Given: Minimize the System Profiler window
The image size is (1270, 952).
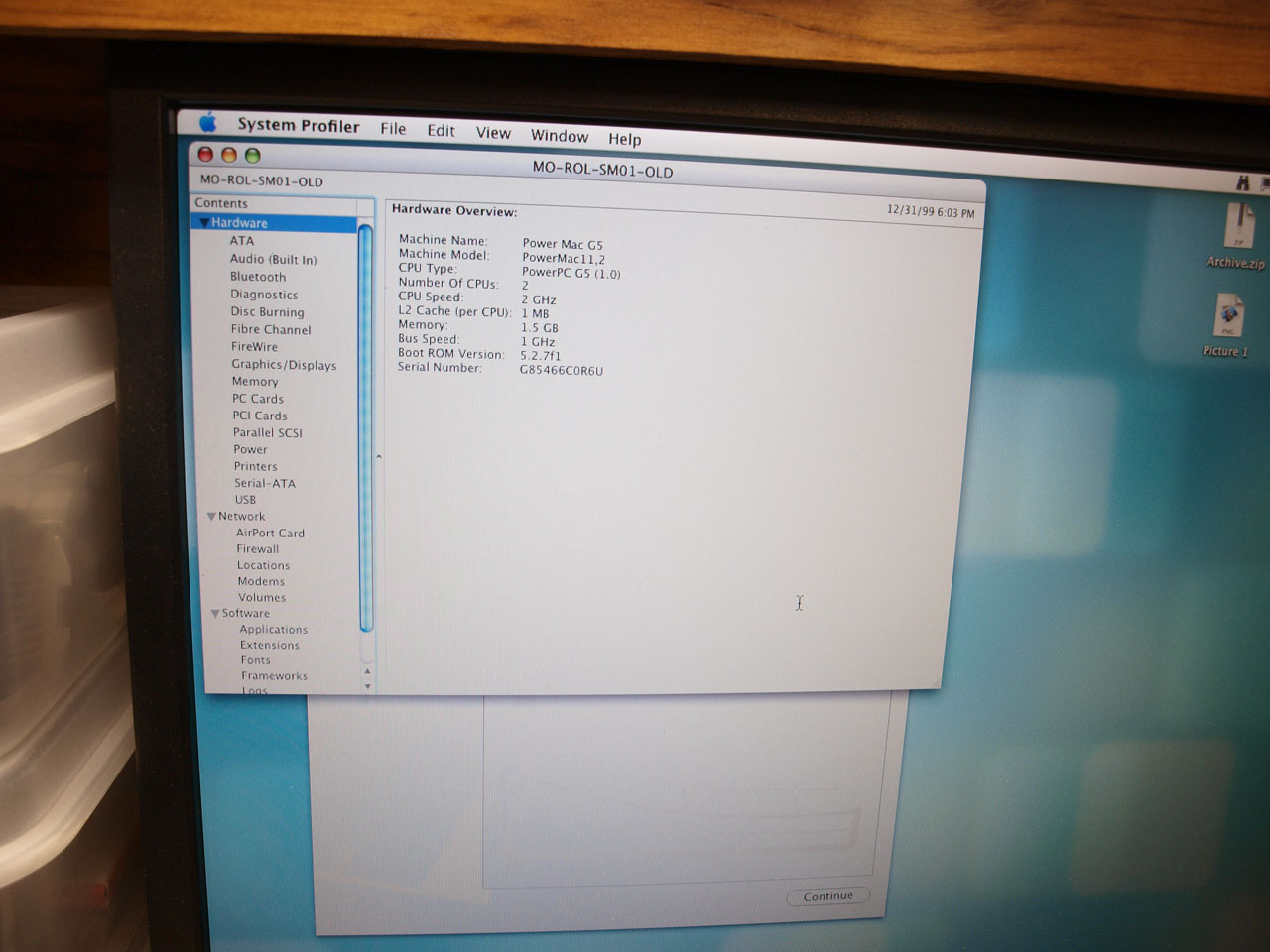Looking at the screenshot, I should [229, 155].
